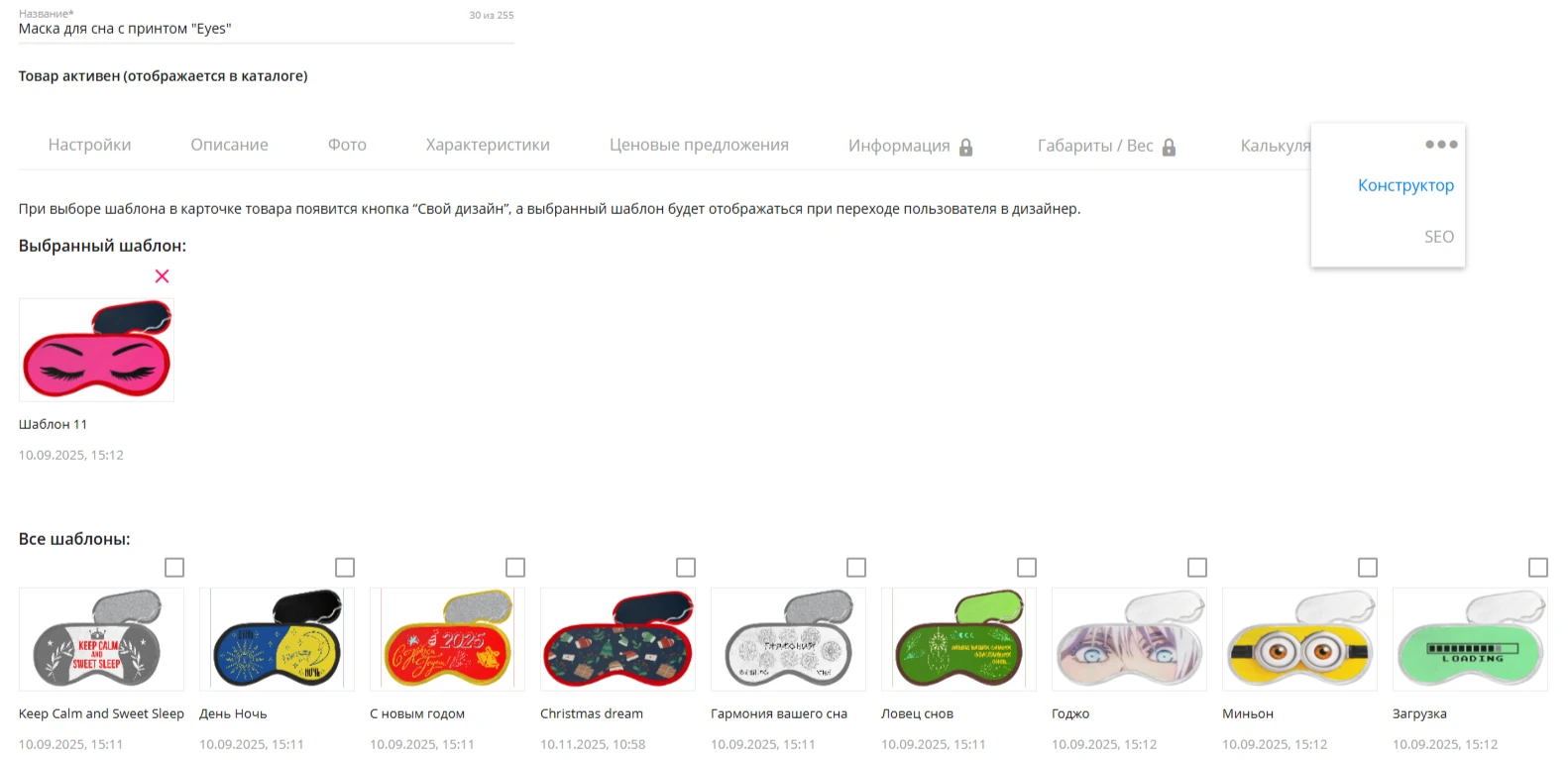Open Конструктор in the overflow menu
Viewport: 1568px width, 760px height.
click(1405, 185)
